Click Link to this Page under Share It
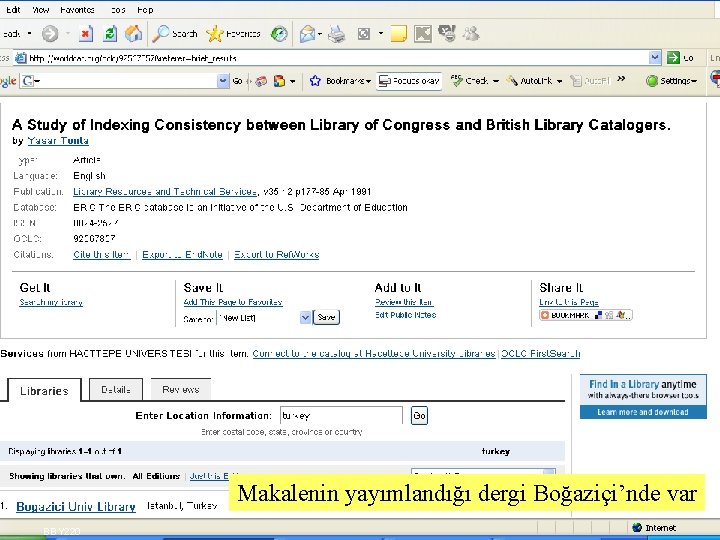 568,302
